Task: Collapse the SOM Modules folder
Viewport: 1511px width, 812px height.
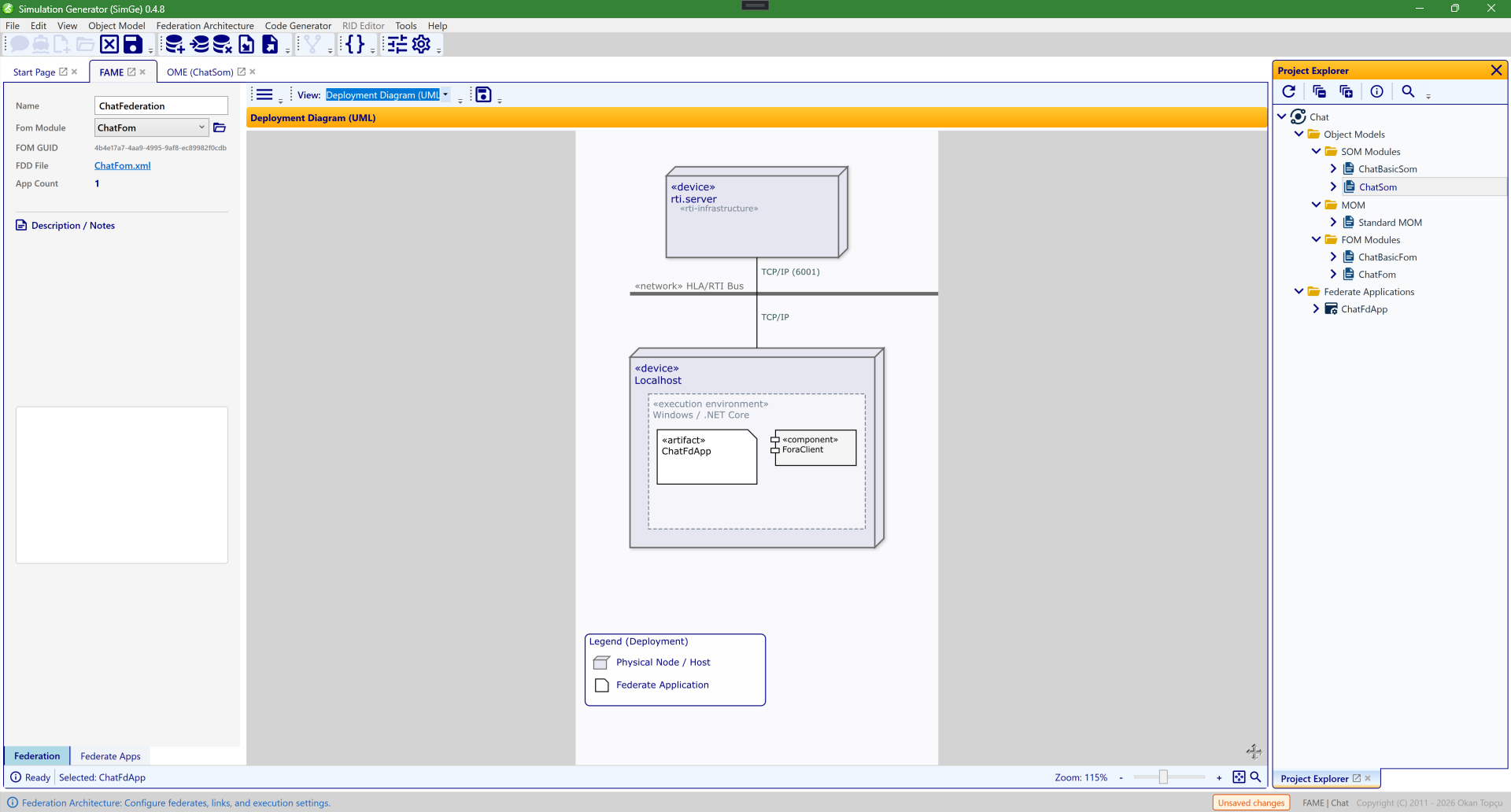Action: pyautogui.click(x=1317, y=151)
